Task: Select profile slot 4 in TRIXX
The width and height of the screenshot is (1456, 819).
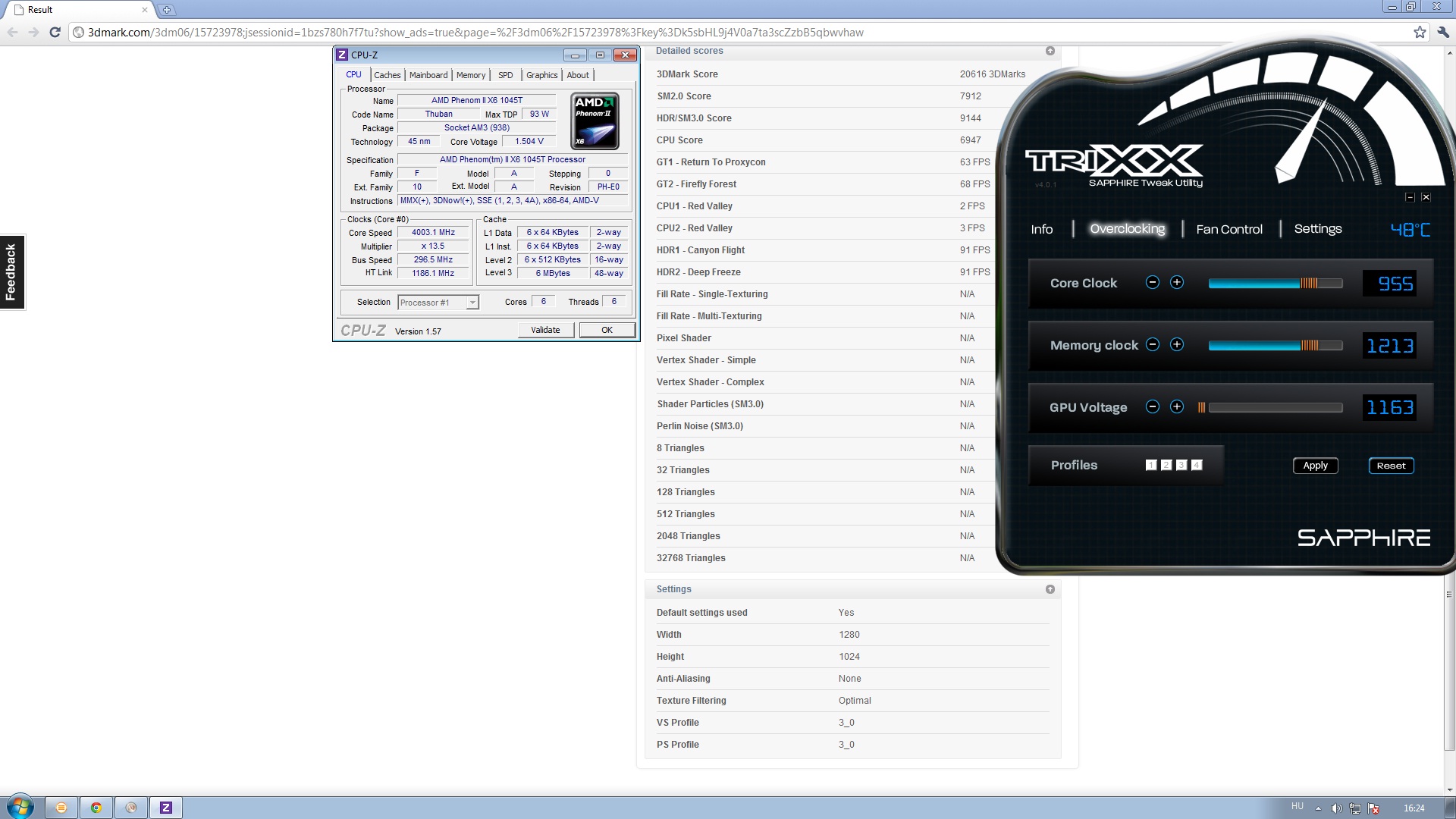Action: pyautogui.click(x=1197, y=465)
